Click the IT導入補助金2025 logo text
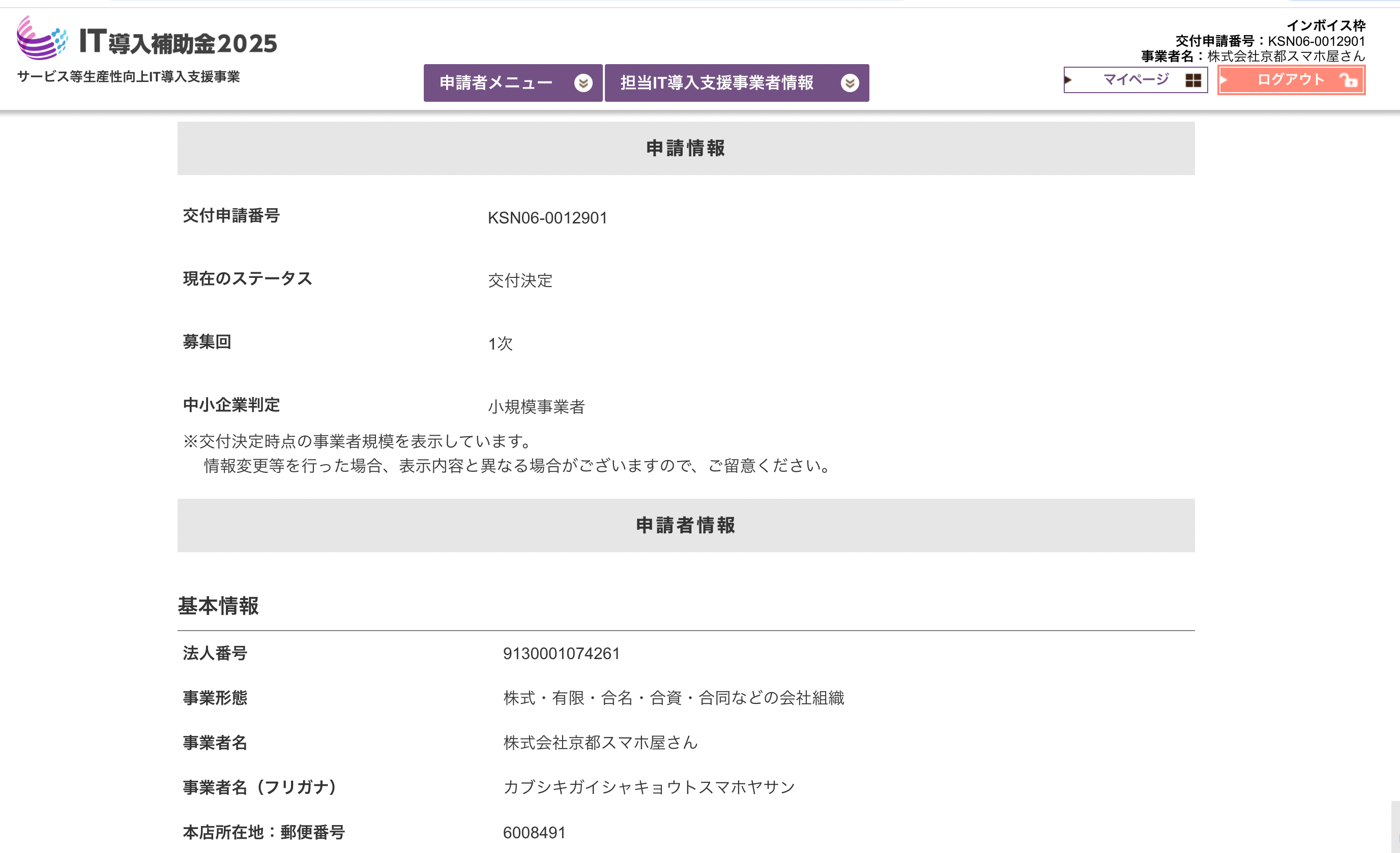This screenshot has height=853, width=1400. 178,43
